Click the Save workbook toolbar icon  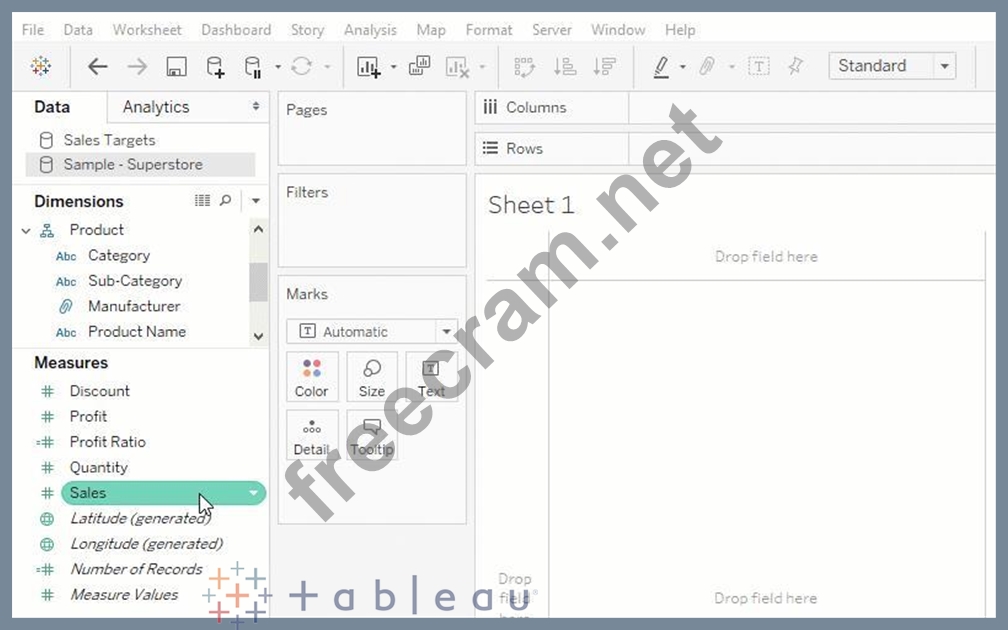[x=176, y=67]
